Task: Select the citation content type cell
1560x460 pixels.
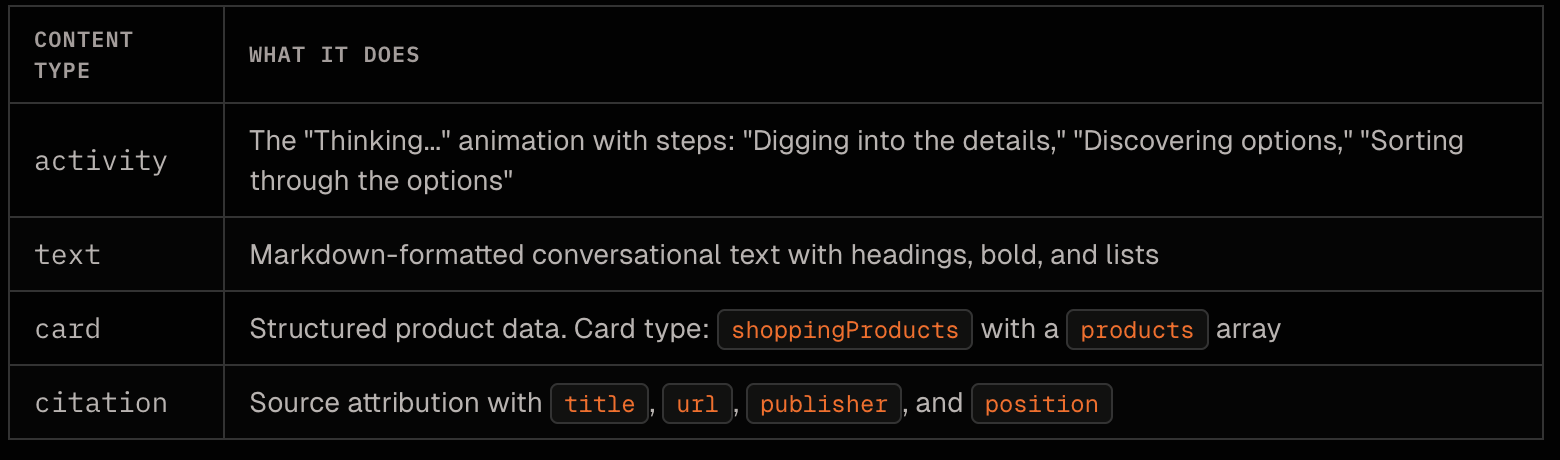Action: pyautogui.click(x=101, y=402)
